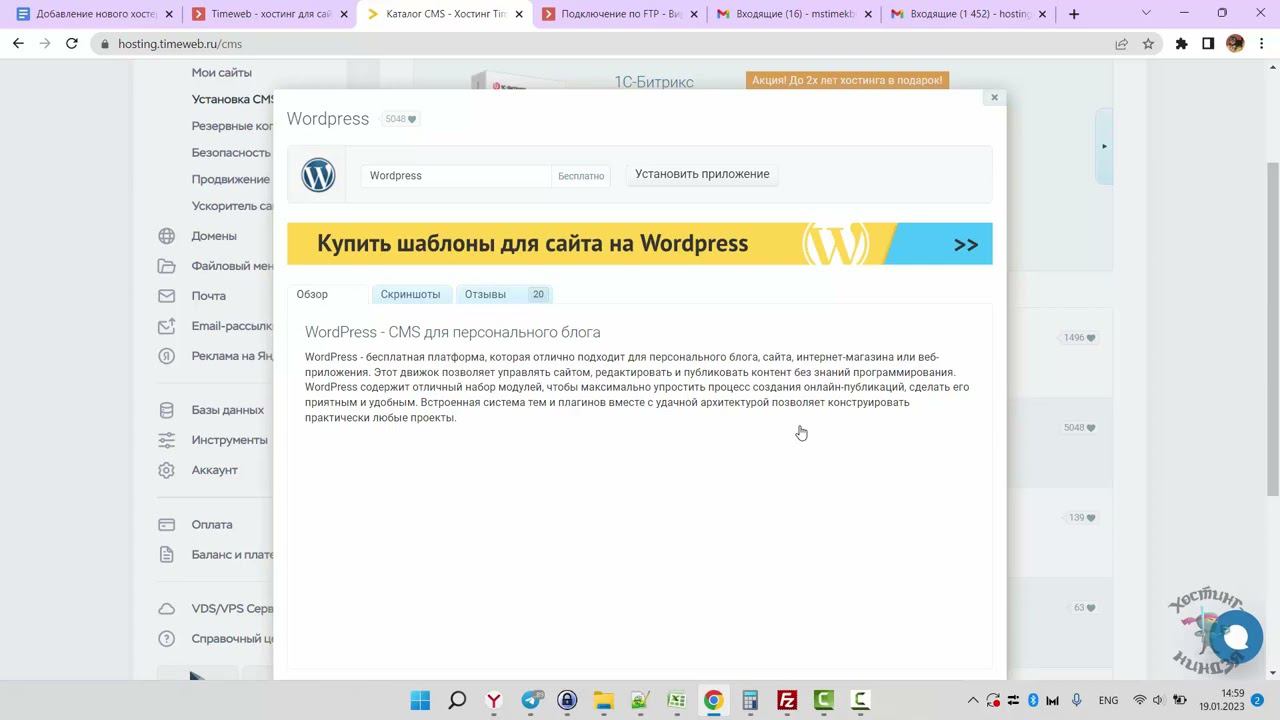Click the Wordpress name input field
The width and height of the screenshot is (1280, 720).
[x=456, y=175]
